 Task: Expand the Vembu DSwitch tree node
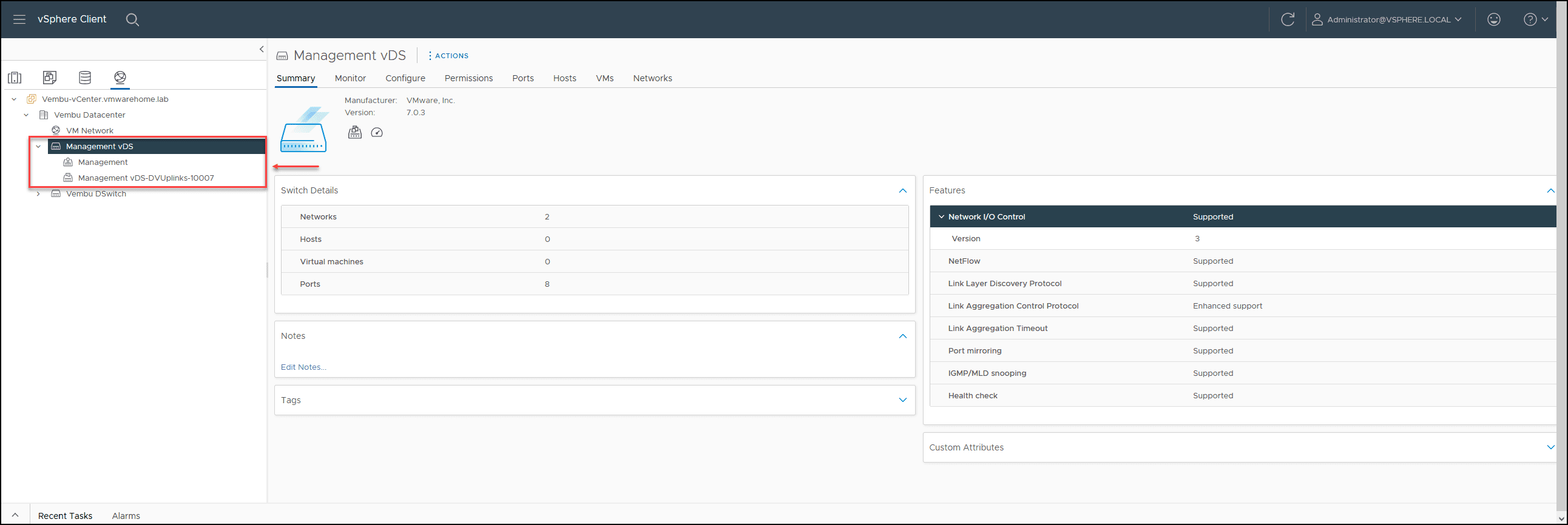[x=38, y=194]
